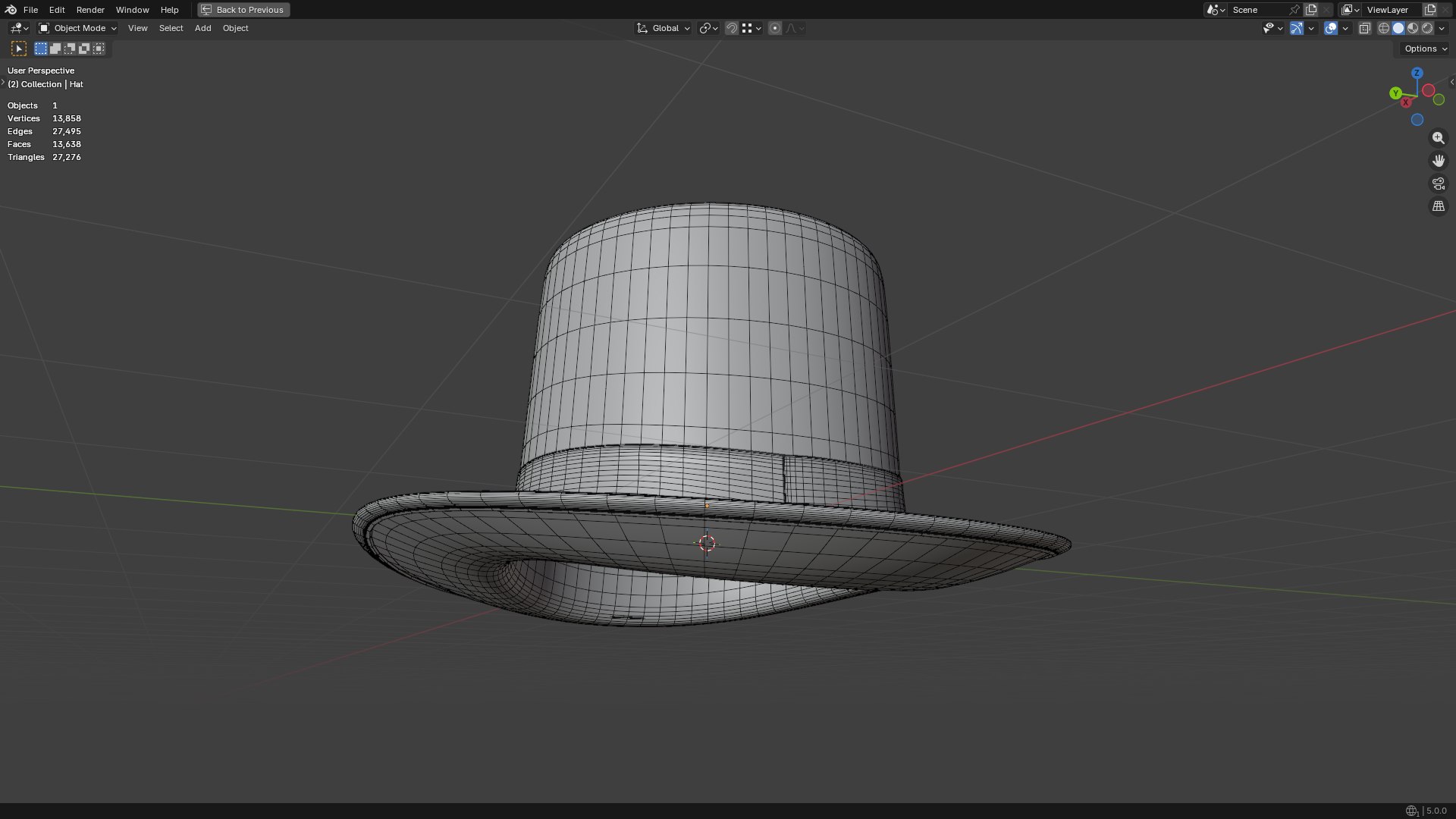The image size is (1456, 819).
Task: Open object visibility and selectability popover
Action: coord(1272,28)
